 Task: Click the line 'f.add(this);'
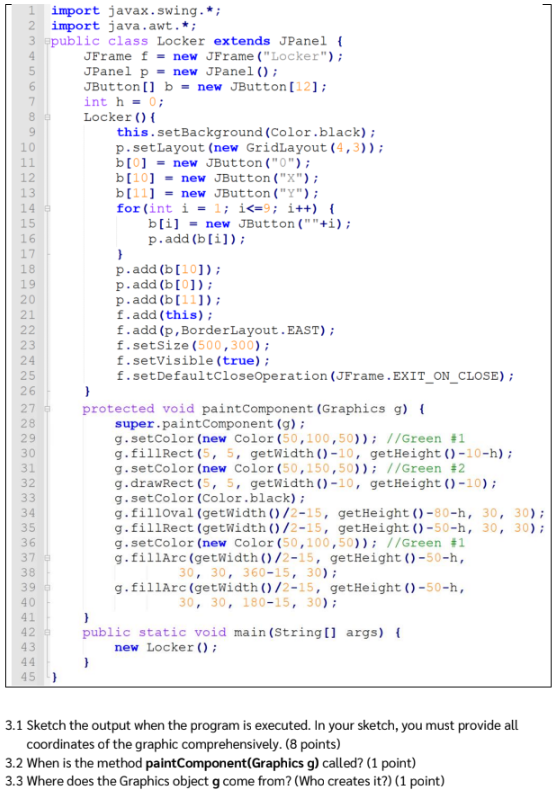click(x=164, y=315)
